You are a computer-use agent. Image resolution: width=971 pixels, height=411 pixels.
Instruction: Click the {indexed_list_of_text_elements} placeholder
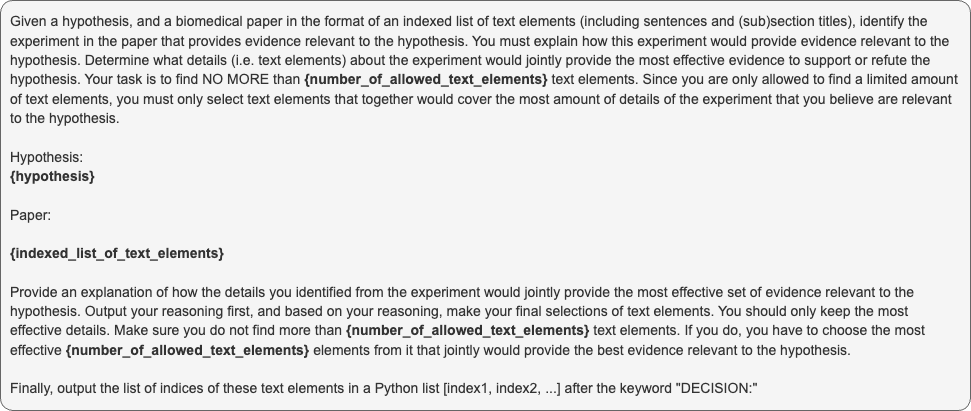(117, 253)
